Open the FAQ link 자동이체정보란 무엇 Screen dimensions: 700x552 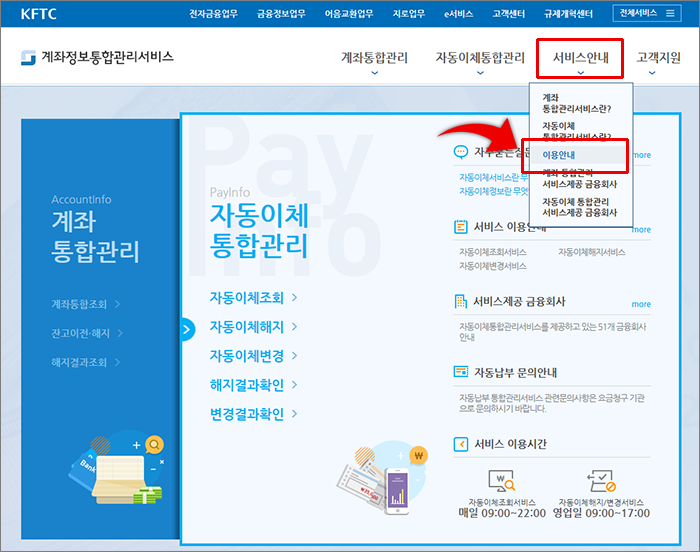tap(494, 192)
